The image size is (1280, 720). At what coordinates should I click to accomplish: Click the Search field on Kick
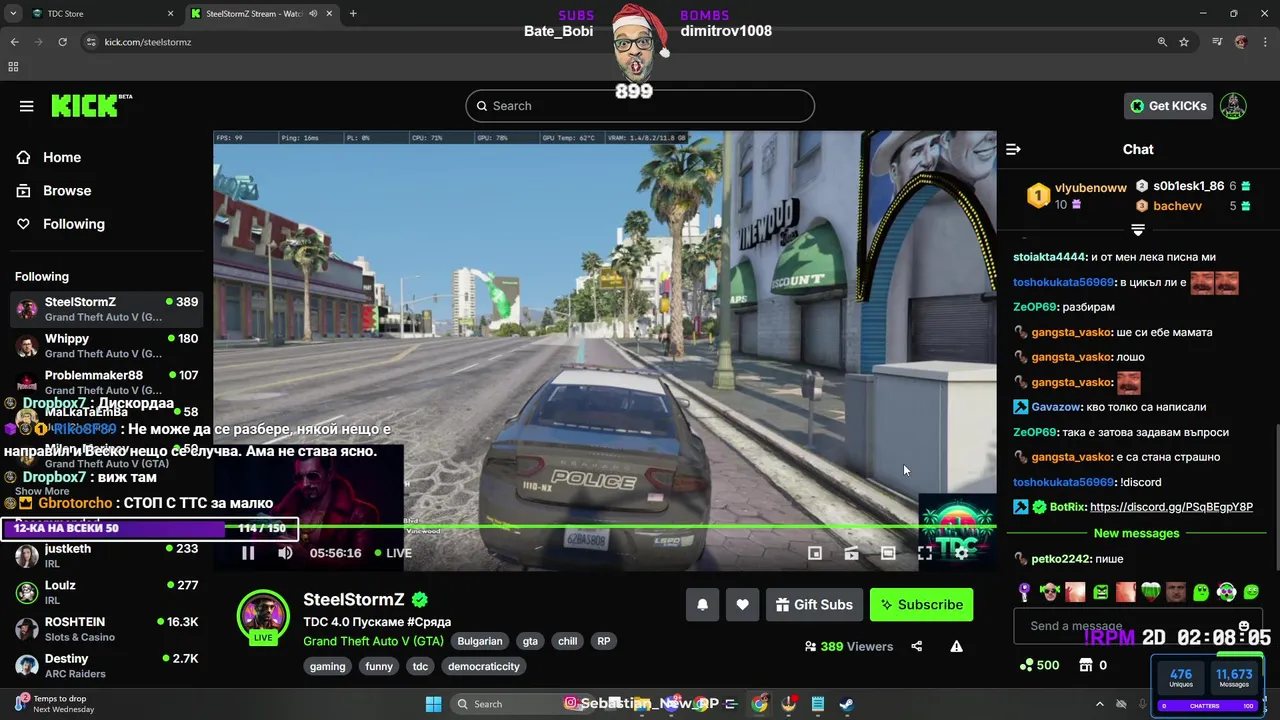tap(640, 106)
